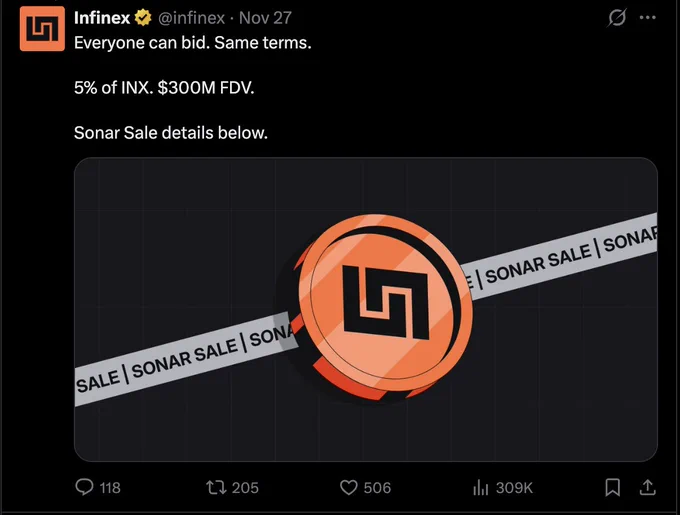The image size is (680, 515).
Task: Click the 205 reposts count
Action: point(245,488)
